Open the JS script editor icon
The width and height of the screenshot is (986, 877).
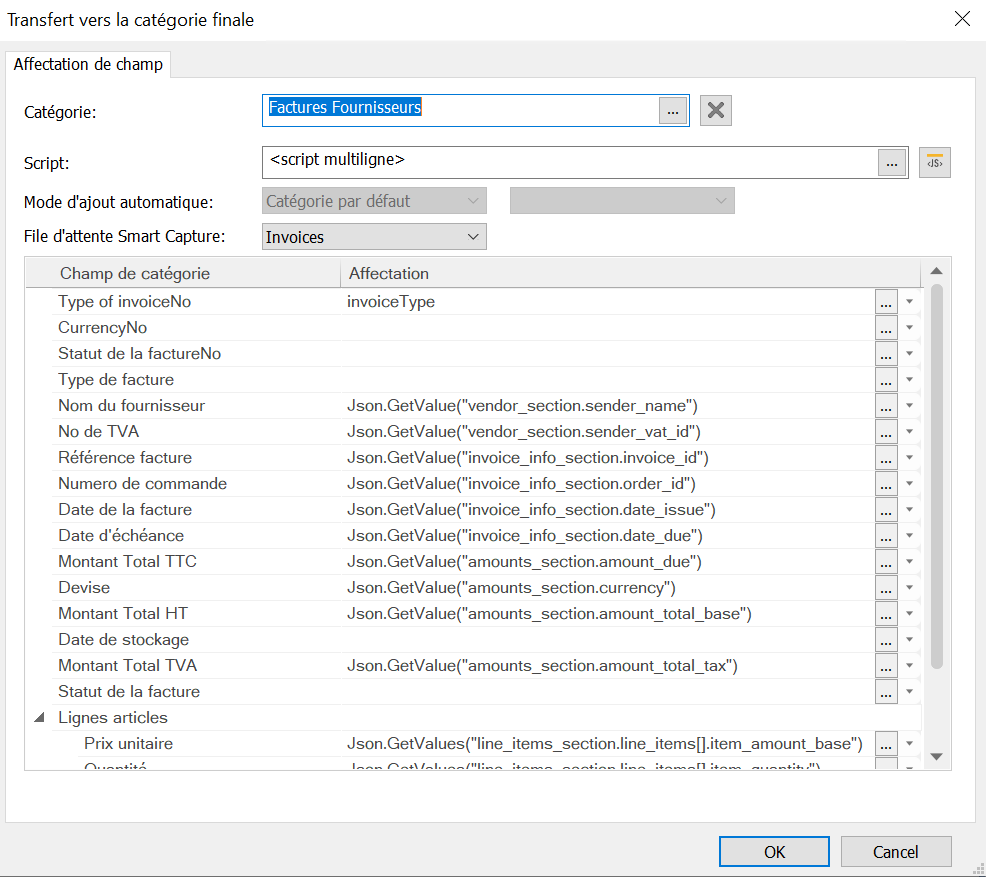point(935,162)
